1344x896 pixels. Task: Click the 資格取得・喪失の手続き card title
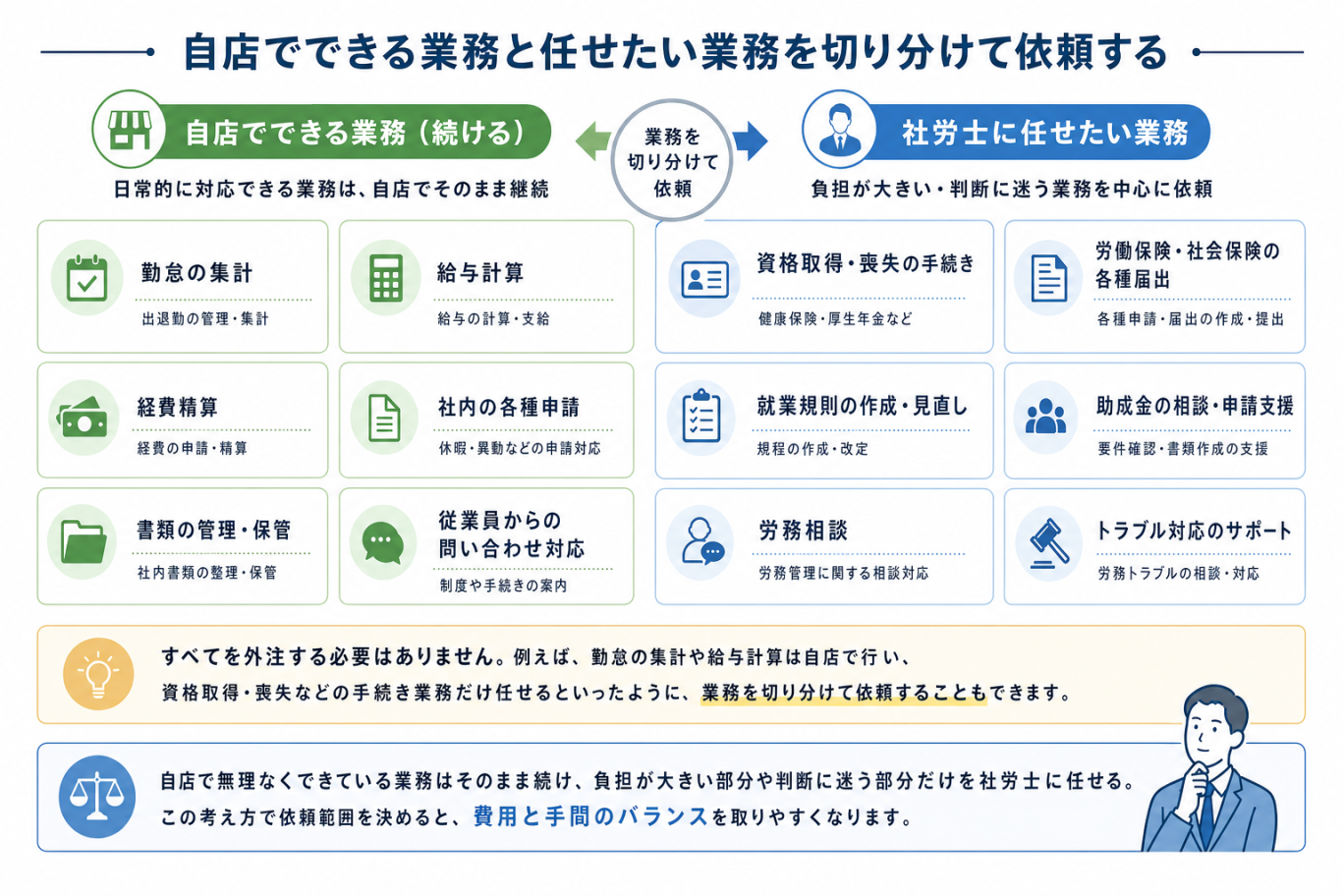(x=867, y=263)
